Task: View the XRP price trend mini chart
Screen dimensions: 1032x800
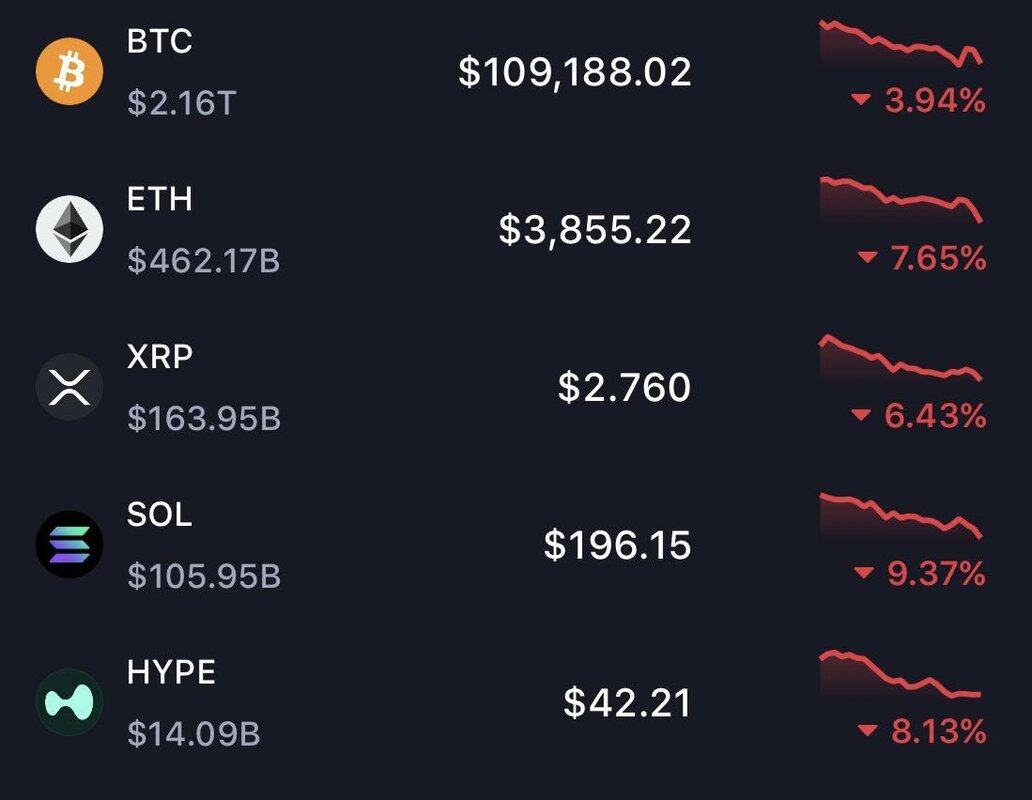Action: (901, 359)
